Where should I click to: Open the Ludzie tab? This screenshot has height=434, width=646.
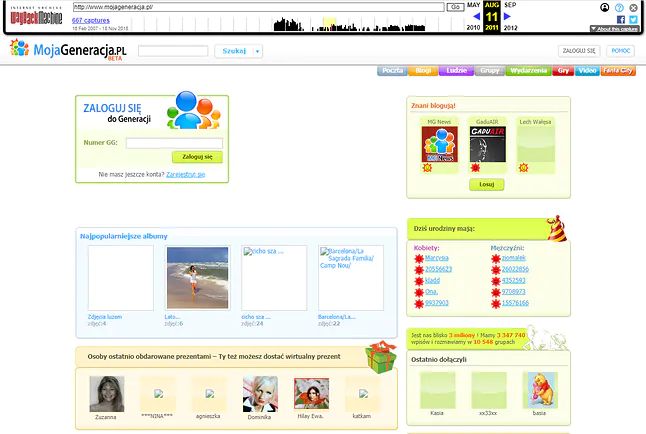(456, 70)
